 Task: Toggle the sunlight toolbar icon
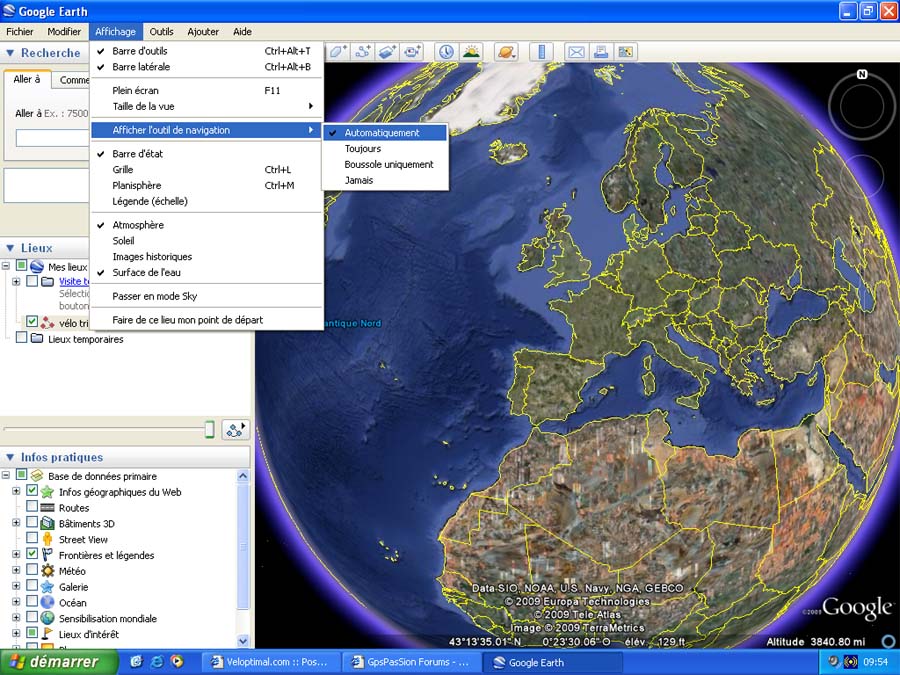pos(470,52)
